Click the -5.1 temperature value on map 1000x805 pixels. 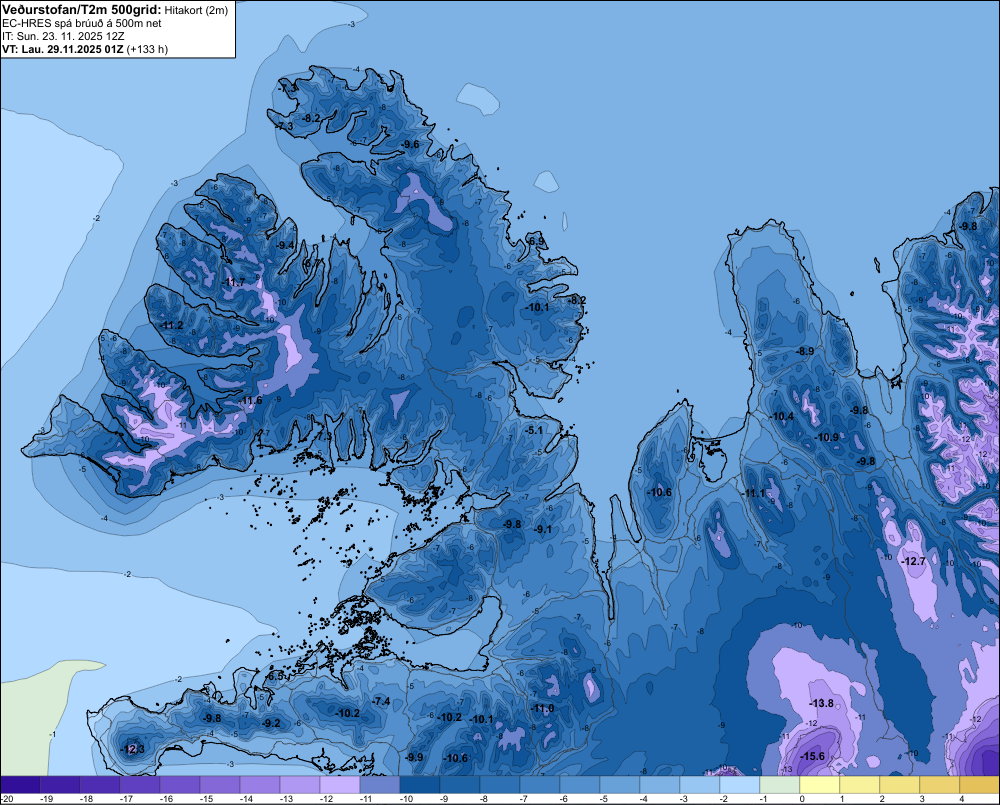(x=533, y=430)
